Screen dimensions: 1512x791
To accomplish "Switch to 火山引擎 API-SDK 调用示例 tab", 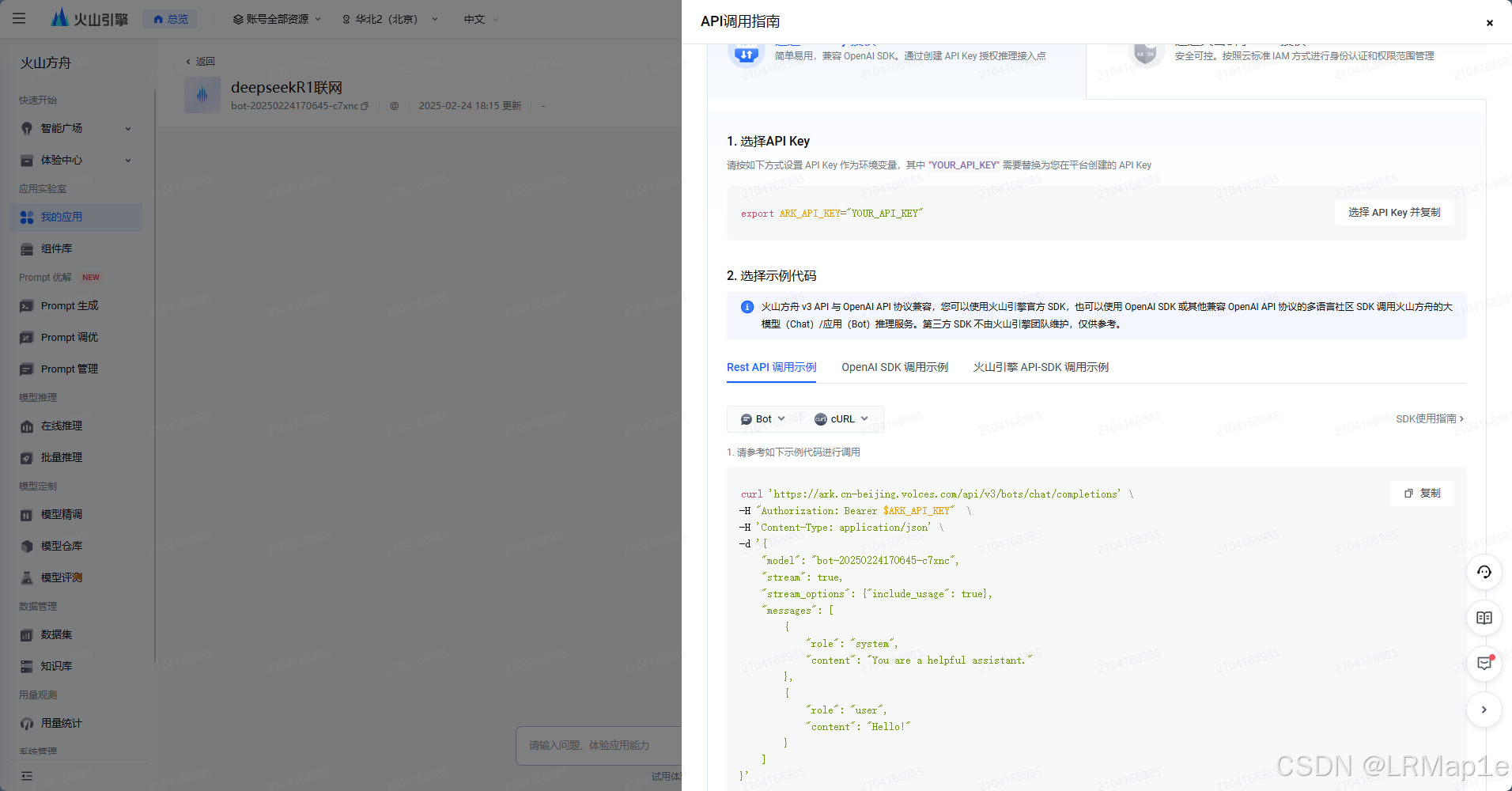I will coord(1041,367).
